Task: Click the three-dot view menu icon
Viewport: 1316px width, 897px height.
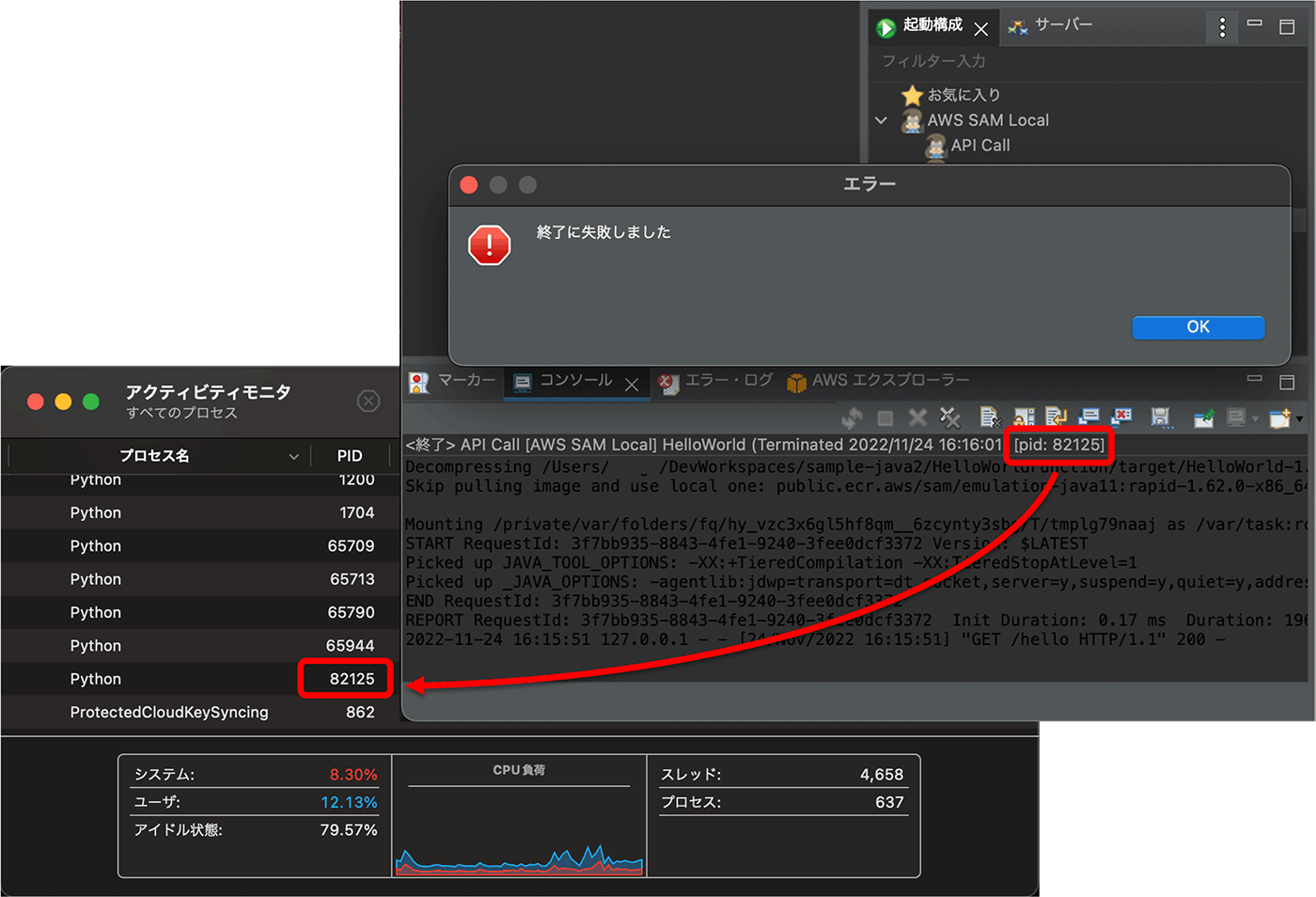Action: tap(1222, 28)
